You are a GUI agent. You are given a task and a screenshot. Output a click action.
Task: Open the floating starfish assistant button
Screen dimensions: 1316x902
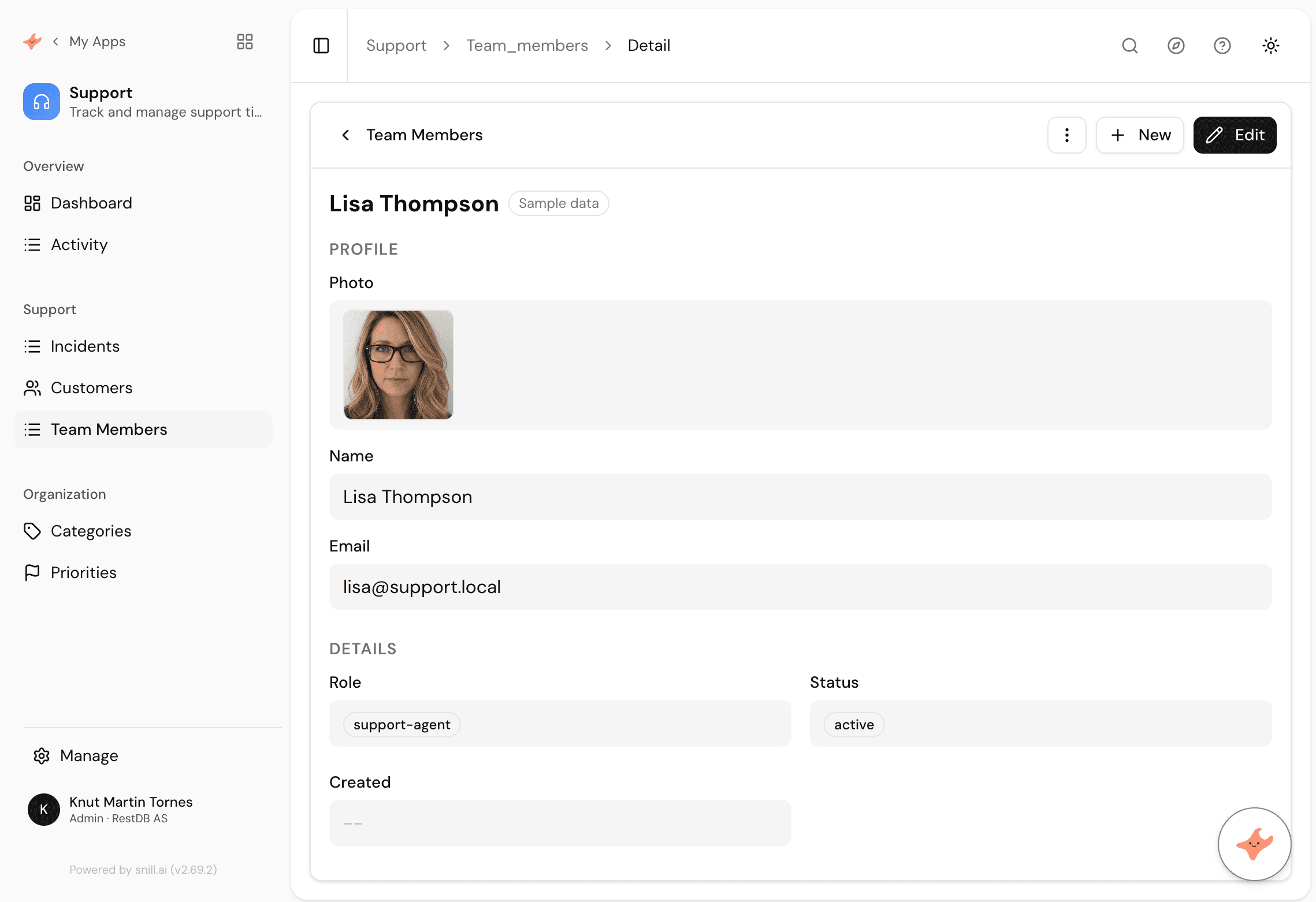pyautogui.click(x=1255, y=844)
